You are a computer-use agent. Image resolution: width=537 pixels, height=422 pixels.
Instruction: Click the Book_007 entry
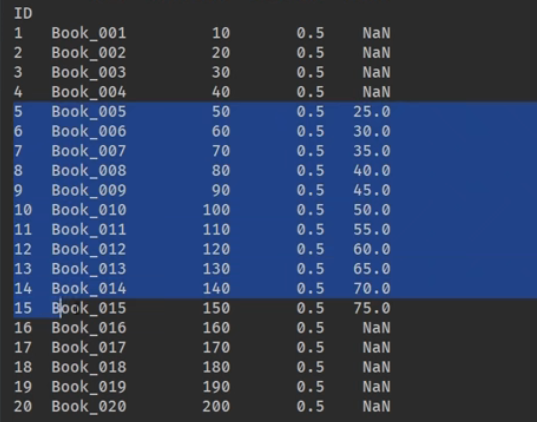click(x=89, y=151)
